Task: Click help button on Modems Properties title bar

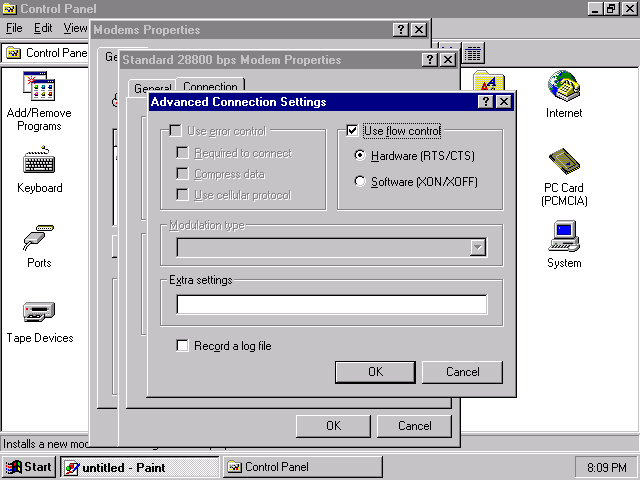Action: click(400, 29)
